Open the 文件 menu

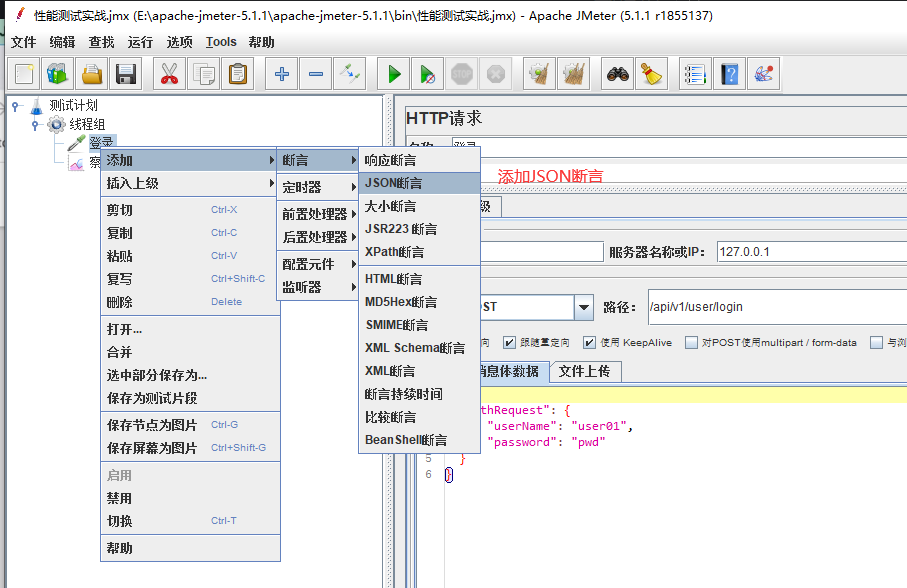24,42
